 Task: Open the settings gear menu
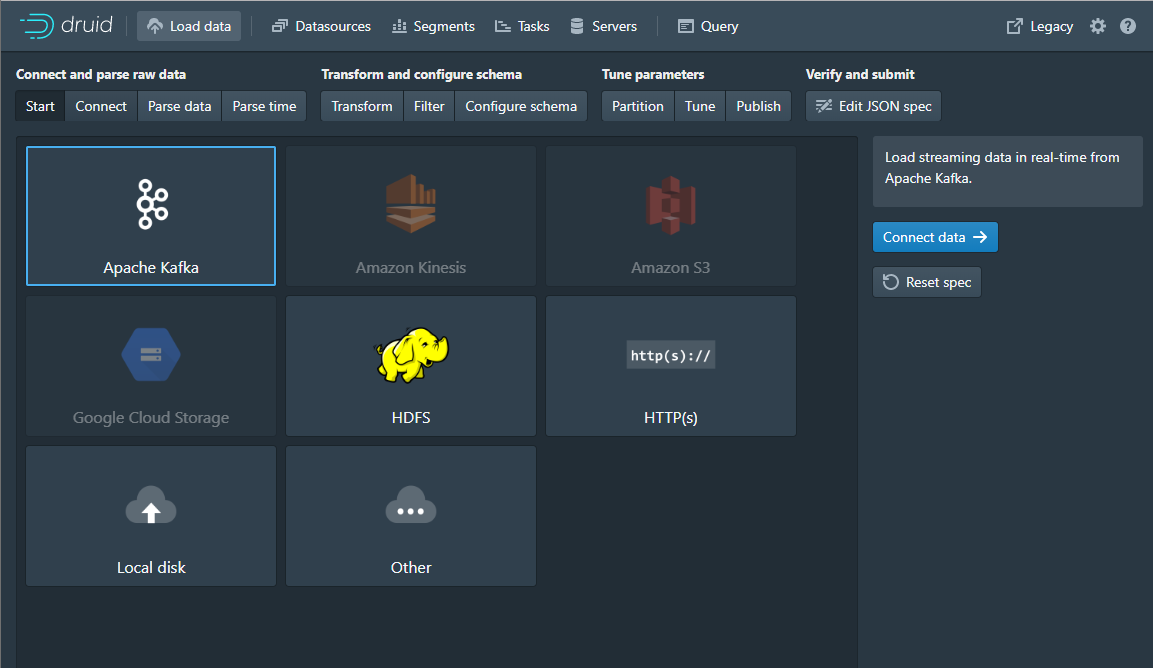pyautogui.click(x=1098, y=26)
